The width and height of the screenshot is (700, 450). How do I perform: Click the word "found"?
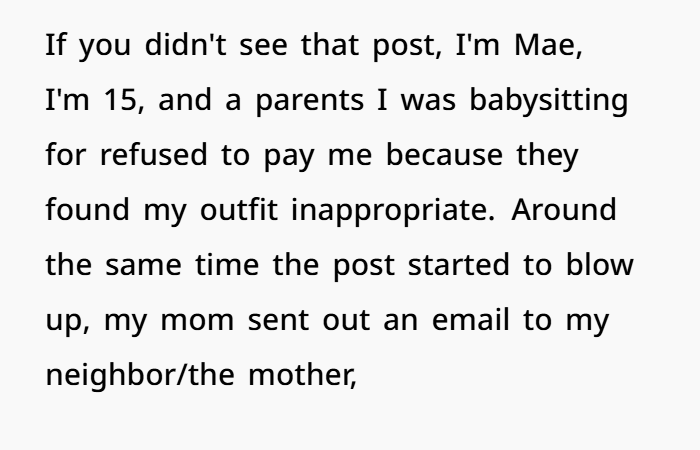(x=88, y=209)
